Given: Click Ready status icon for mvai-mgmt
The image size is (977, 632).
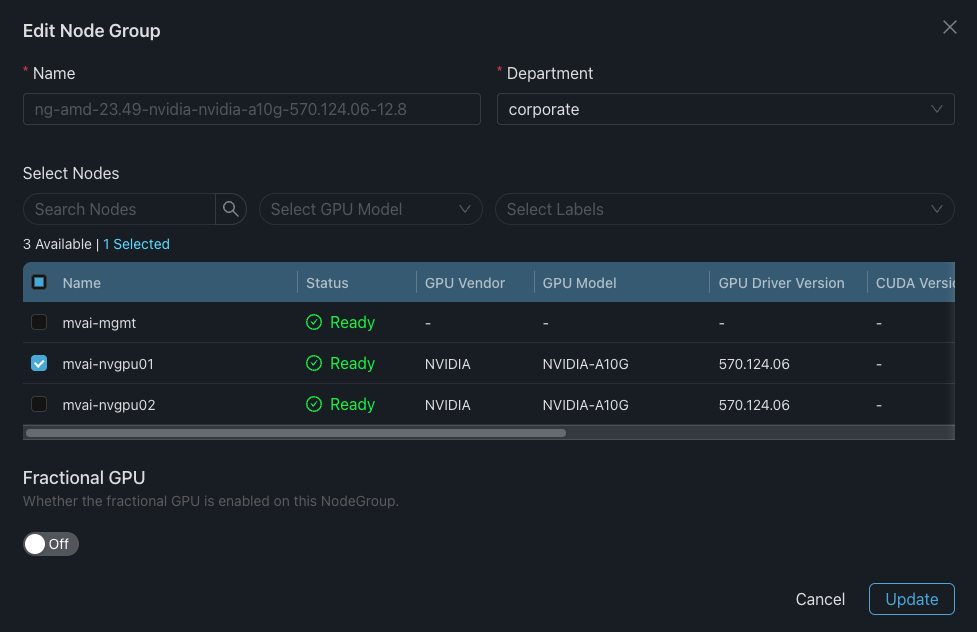Looking at the screenshot, I should (x=314, y=323).
